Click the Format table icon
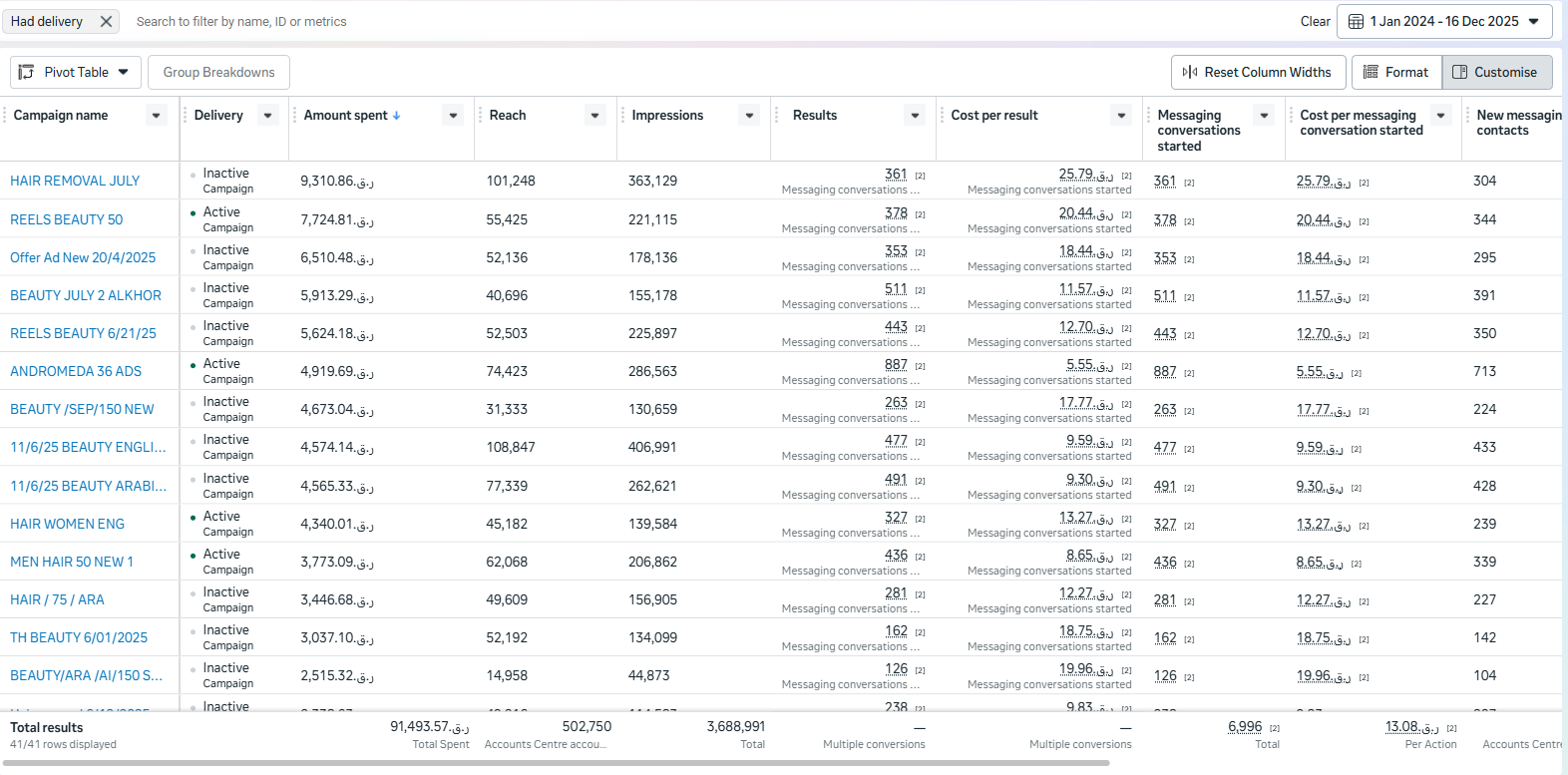This screenshot has width=1568, height=775. point(1371,72)
